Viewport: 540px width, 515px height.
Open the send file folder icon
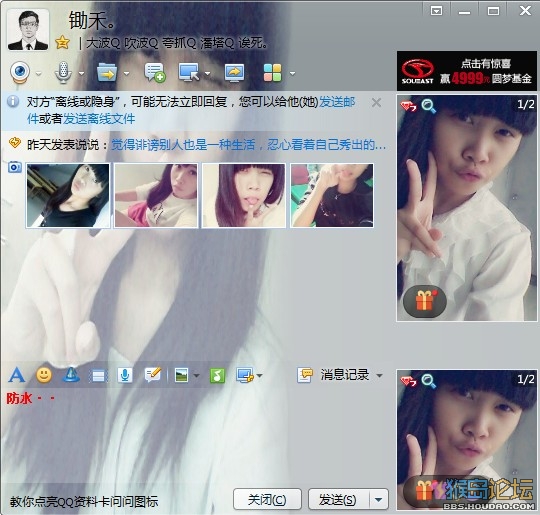pos(107,73)
